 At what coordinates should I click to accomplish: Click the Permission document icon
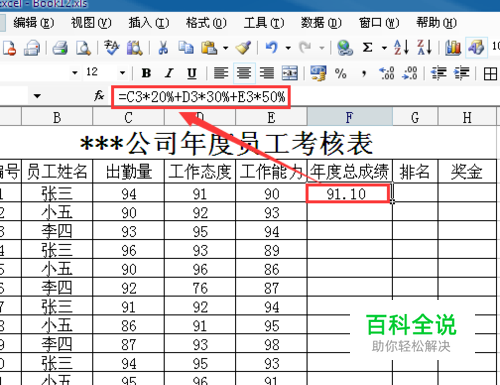tap(9, 48)
